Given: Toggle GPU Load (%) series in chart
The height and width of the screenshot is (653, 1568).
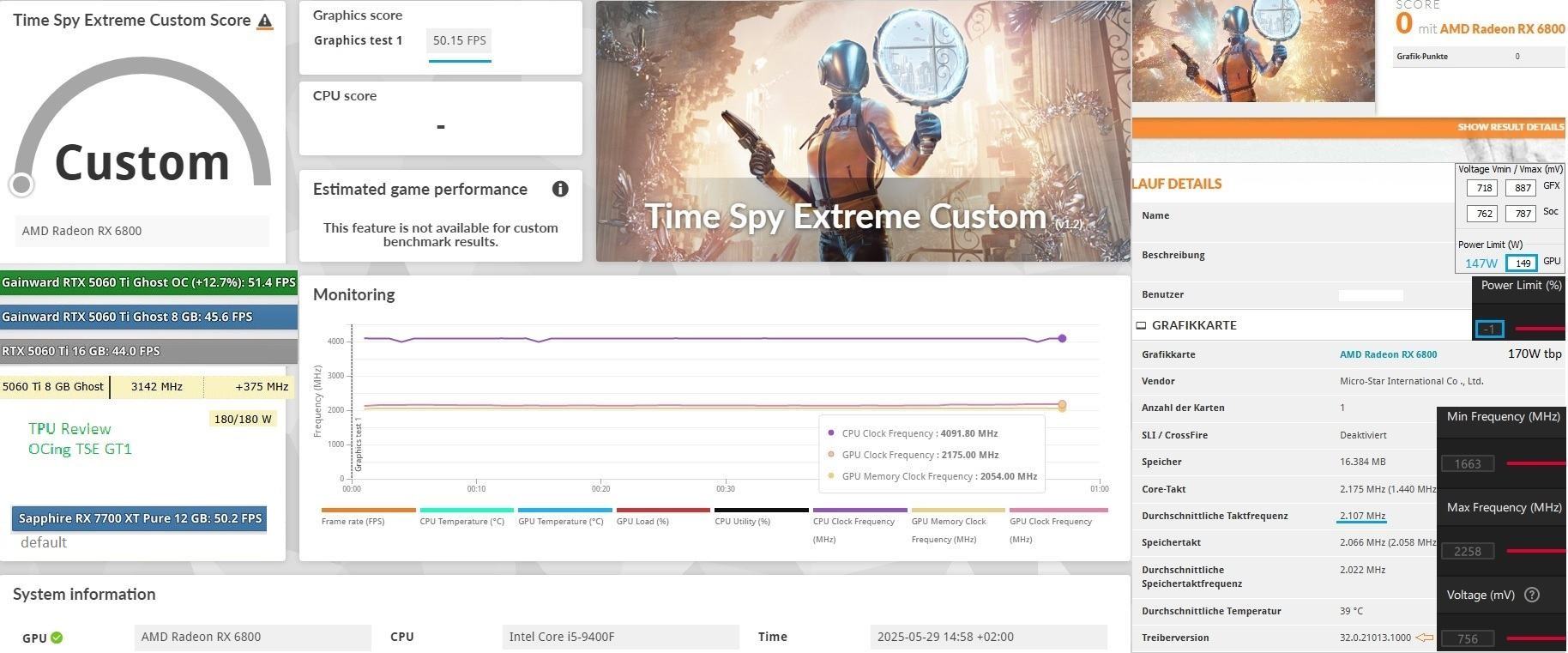Looking at the screenshot, I should click(x=662, y=517).
